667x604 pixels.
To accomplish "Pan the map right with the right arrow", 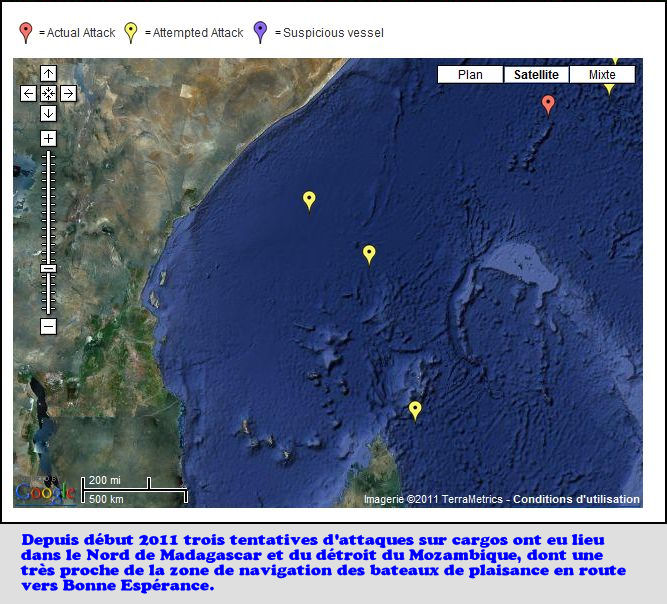I will click(68, 94).
